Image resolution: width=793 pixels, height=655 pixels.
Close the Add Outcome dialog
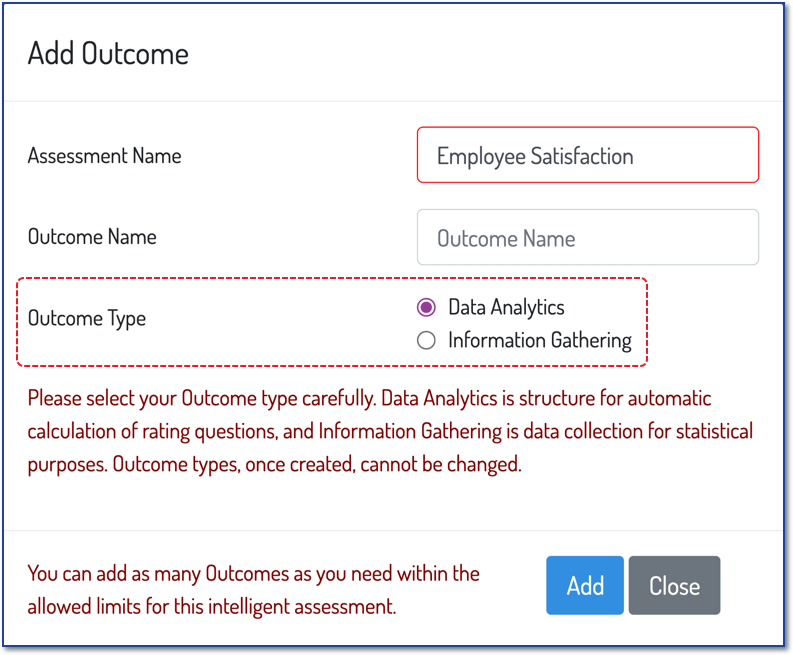[674, 585]
